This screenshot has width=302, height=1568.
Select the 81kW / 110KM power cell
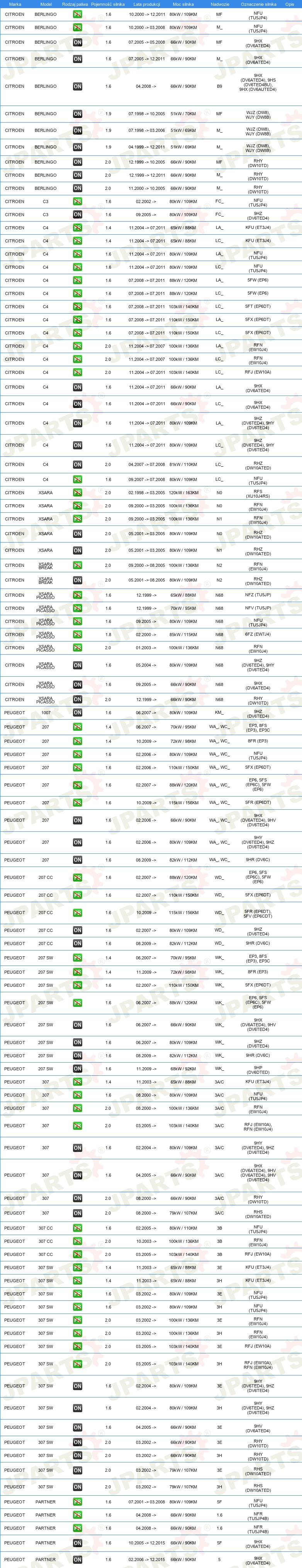point(183,464)
